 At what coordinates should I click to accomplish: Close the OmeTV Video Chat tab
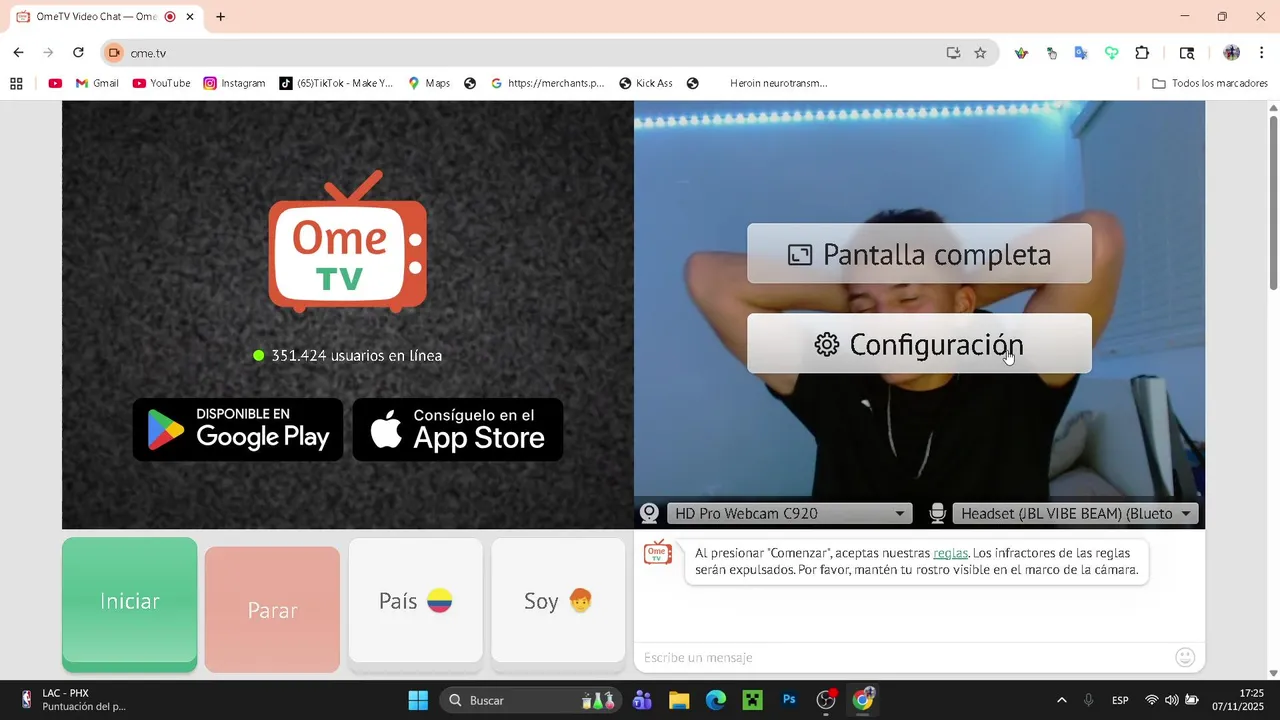[x=190, y=17]
